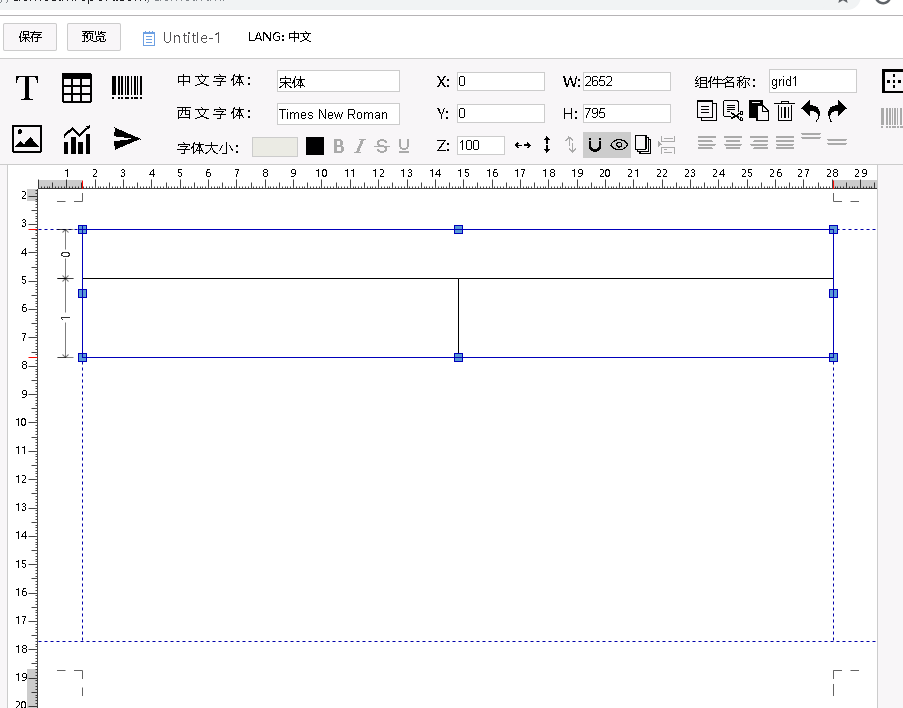Click the redo arrow icon
This screenshot has height=708, width=903.
point(837,111)
